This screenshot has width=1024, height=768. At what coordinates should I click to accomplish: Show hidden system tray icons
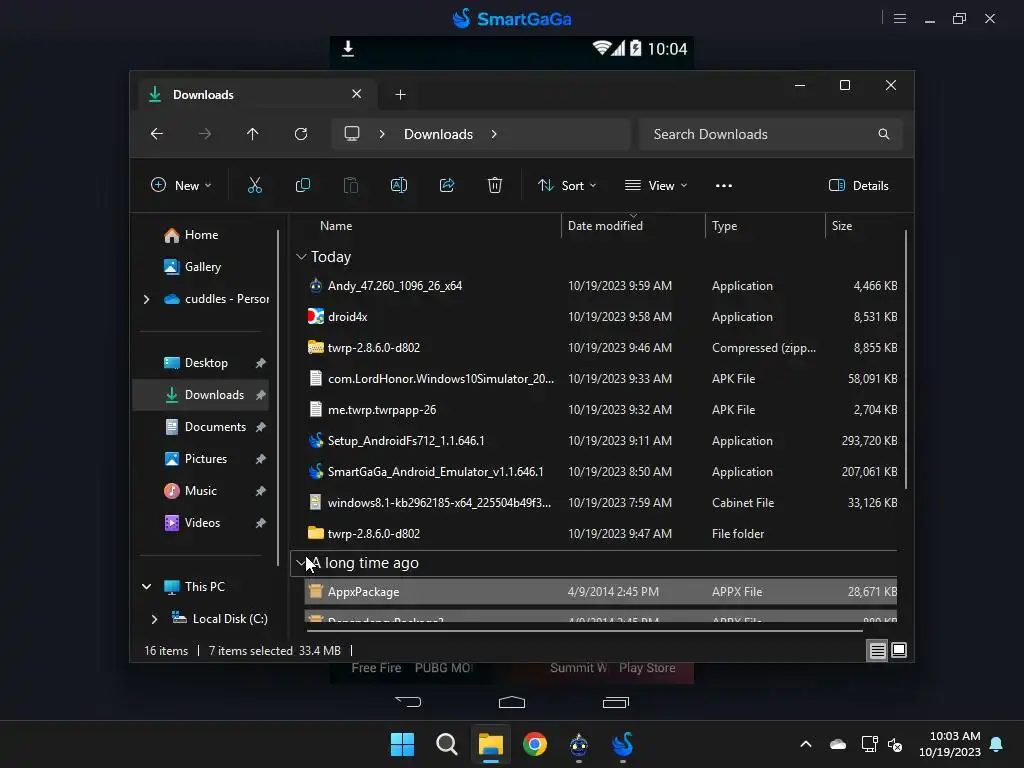(806, 744)
